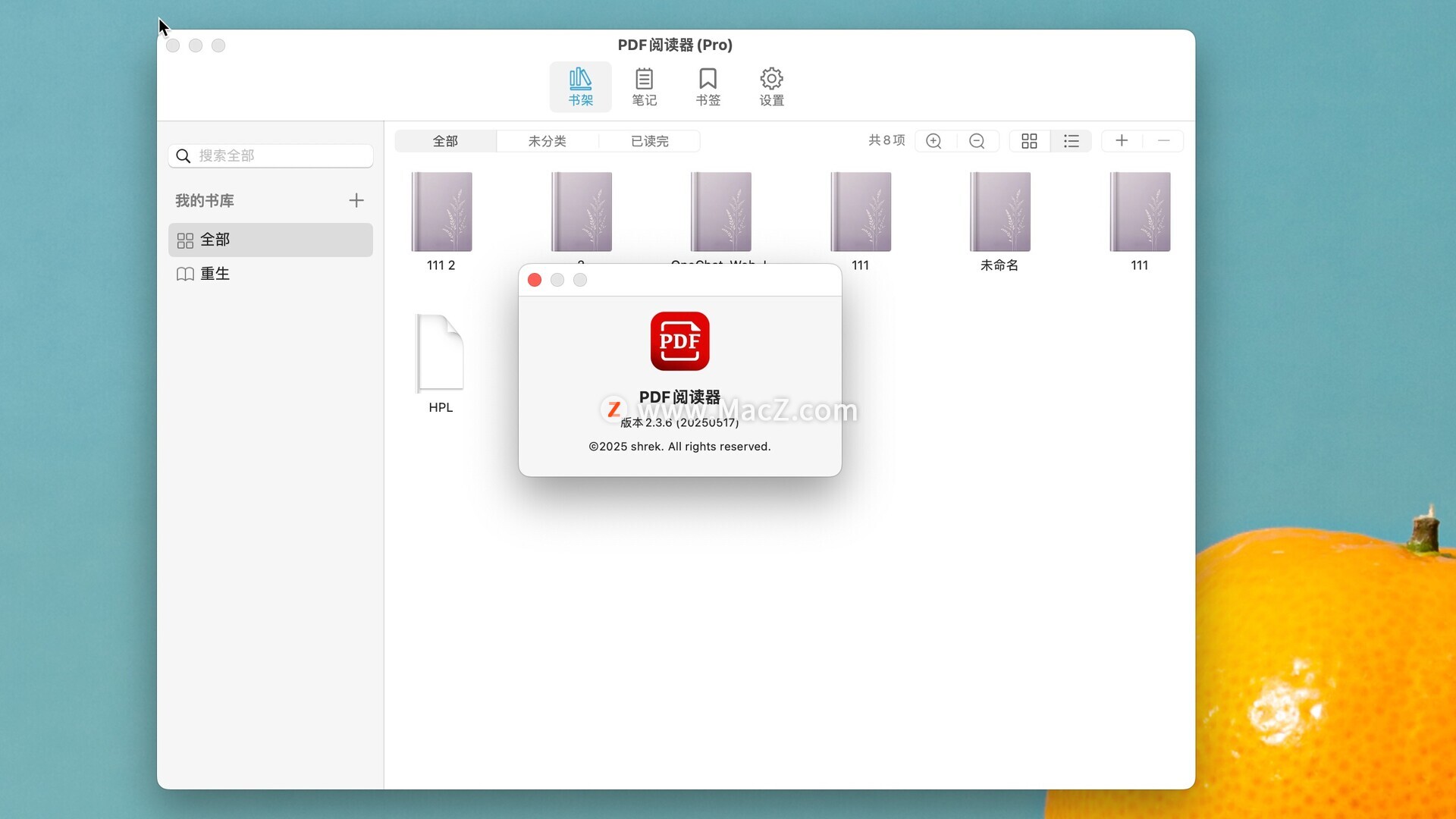
Task: Click the 共8项 item count label
Action: tap(886, 140)
